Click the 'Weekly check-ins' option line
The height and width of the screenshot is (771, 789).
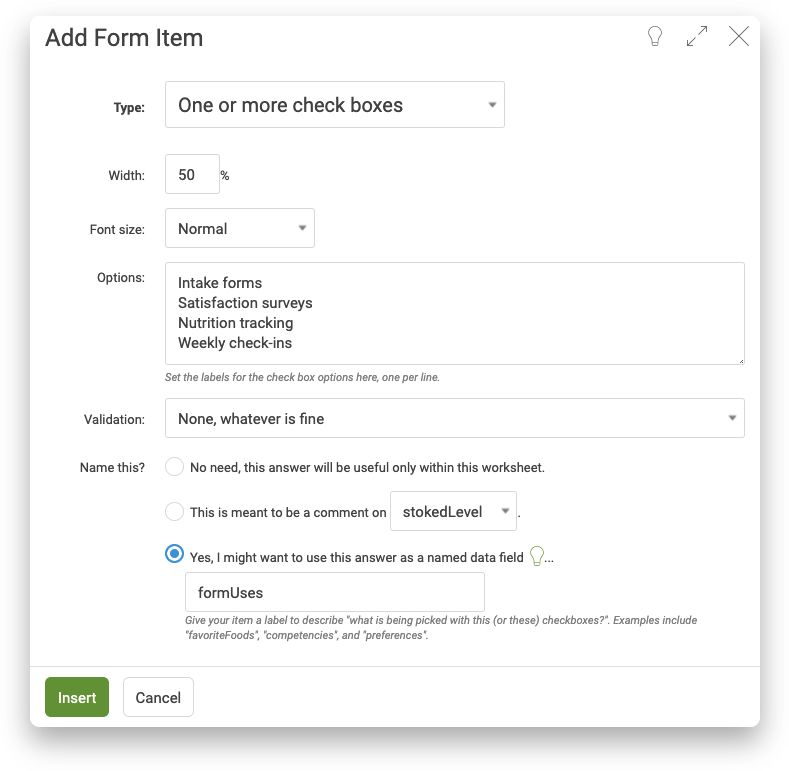coord(235,343)
